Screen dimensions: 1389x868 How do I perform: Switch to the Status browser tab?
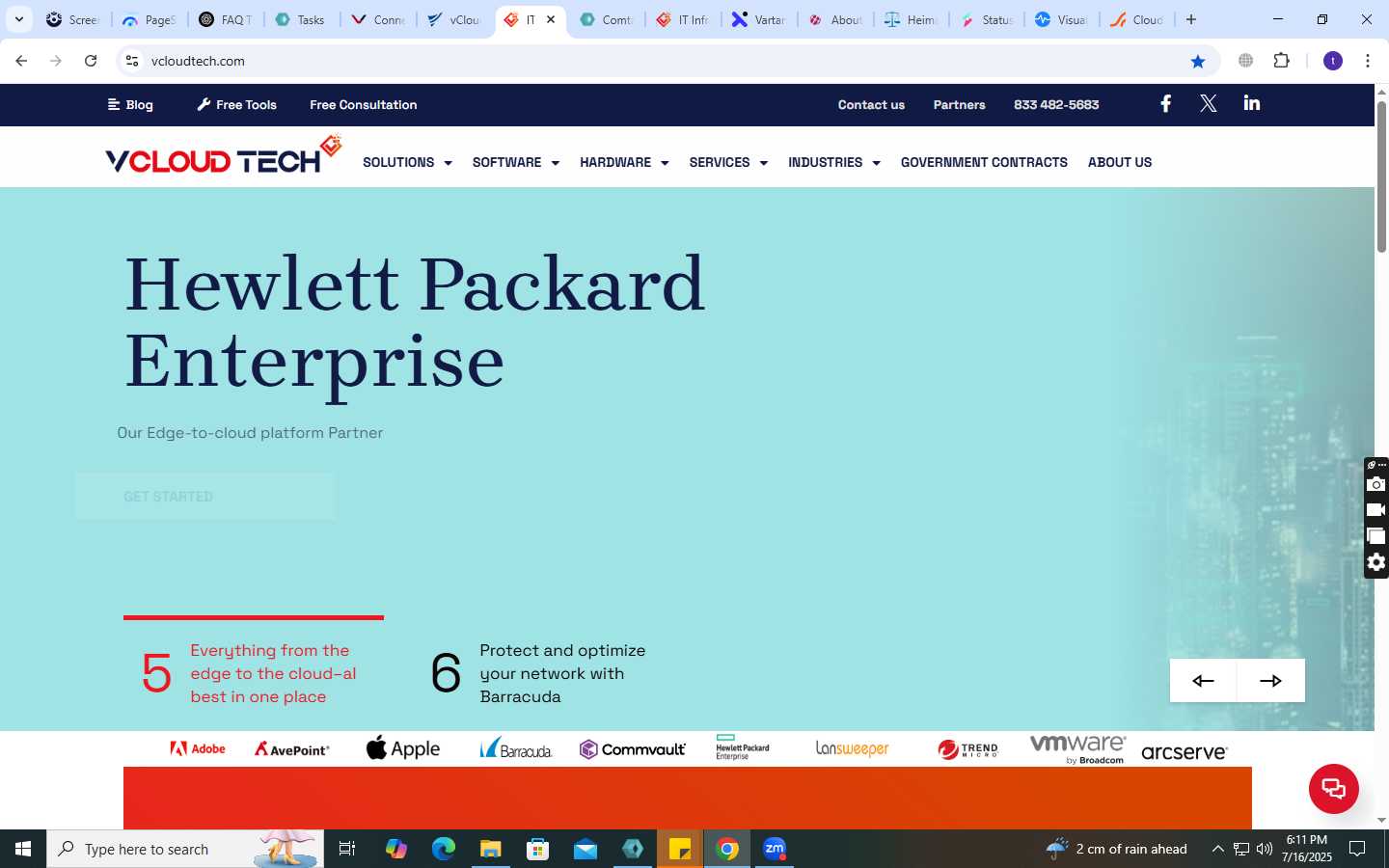click(987, 19)
